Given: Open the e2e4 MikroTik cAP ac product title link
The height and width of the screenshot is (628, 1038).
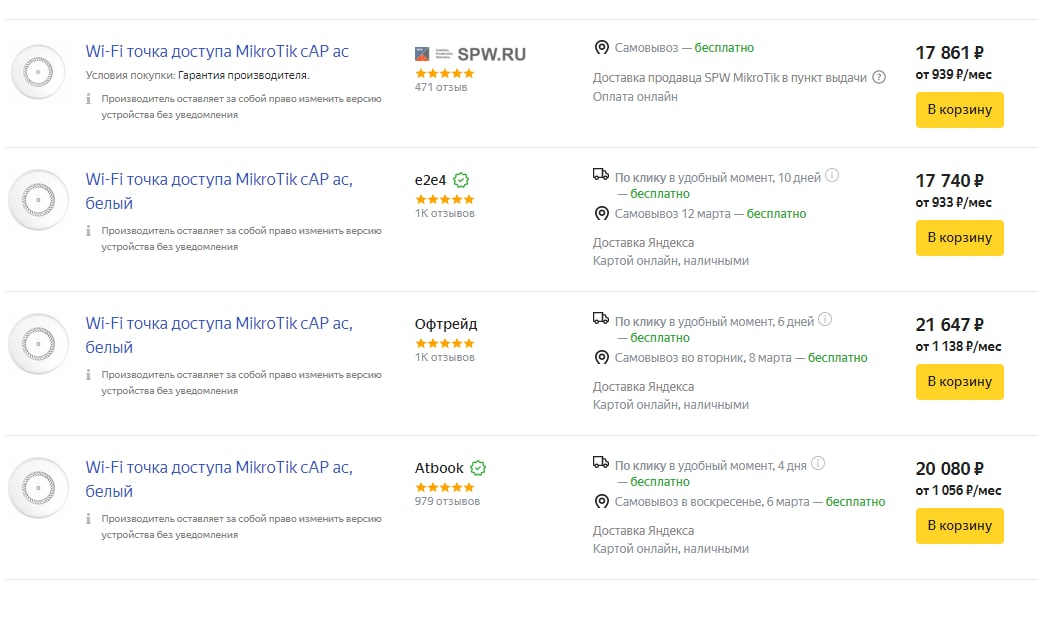Looking at the screenshot, I should [x=219, y=191].
